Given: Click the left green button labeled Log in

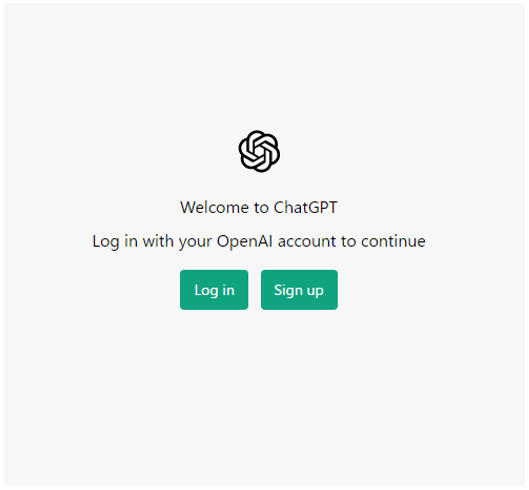Looking at the screenshot, I should (x=214, y=290).
